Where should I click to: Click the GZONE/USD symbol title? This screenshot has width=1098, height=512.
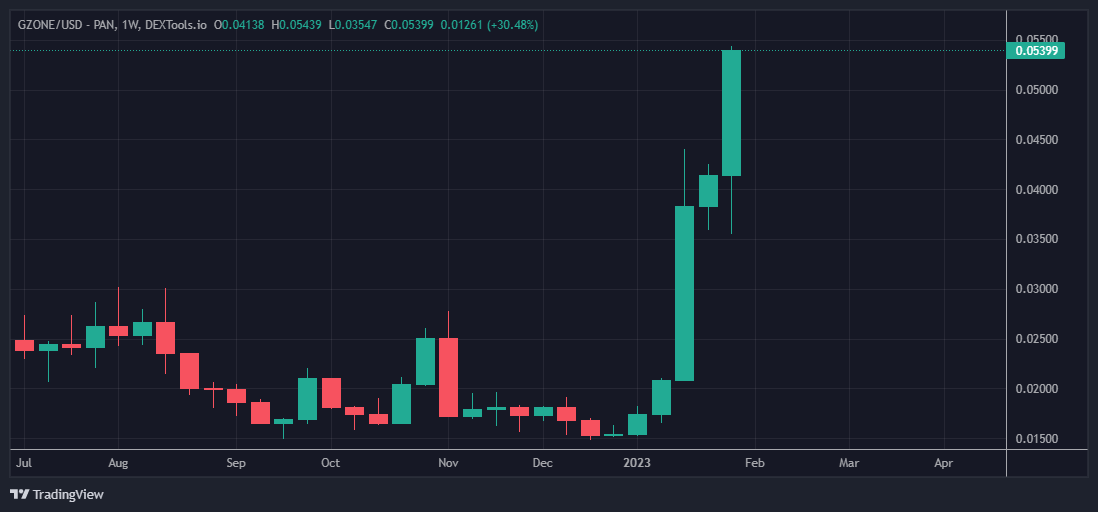click(x=112, y=25)
